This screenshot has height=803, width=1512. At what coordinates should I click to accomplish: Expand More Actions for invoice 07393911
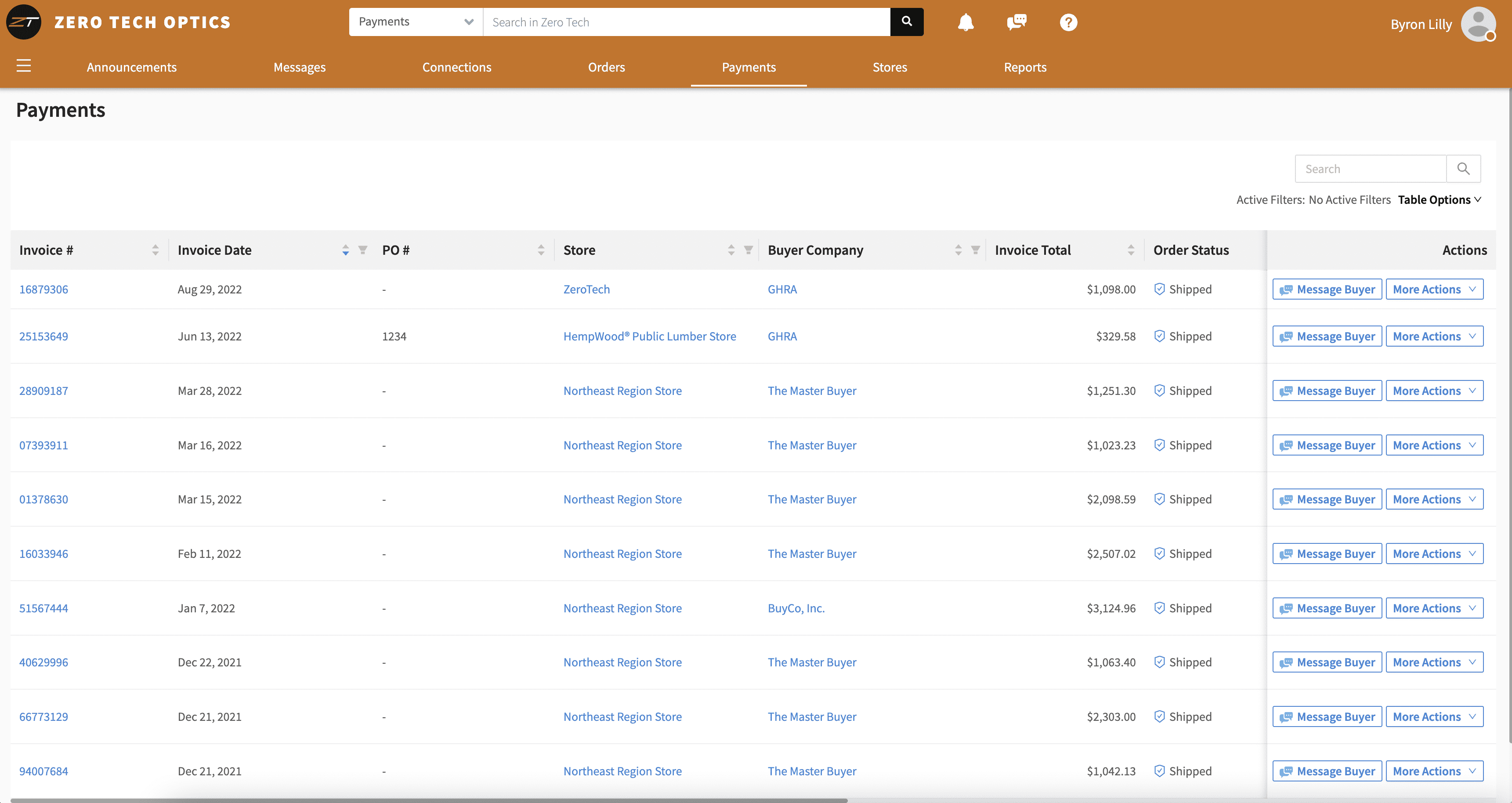(x=1434, y=445)
